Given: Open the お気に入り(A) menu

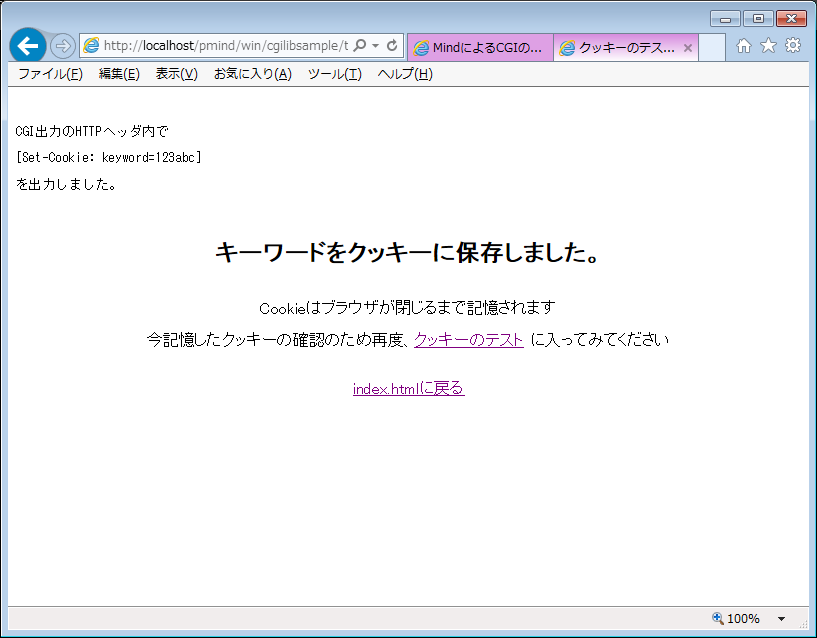Looking at the screenshot, I should coord(253,74).
